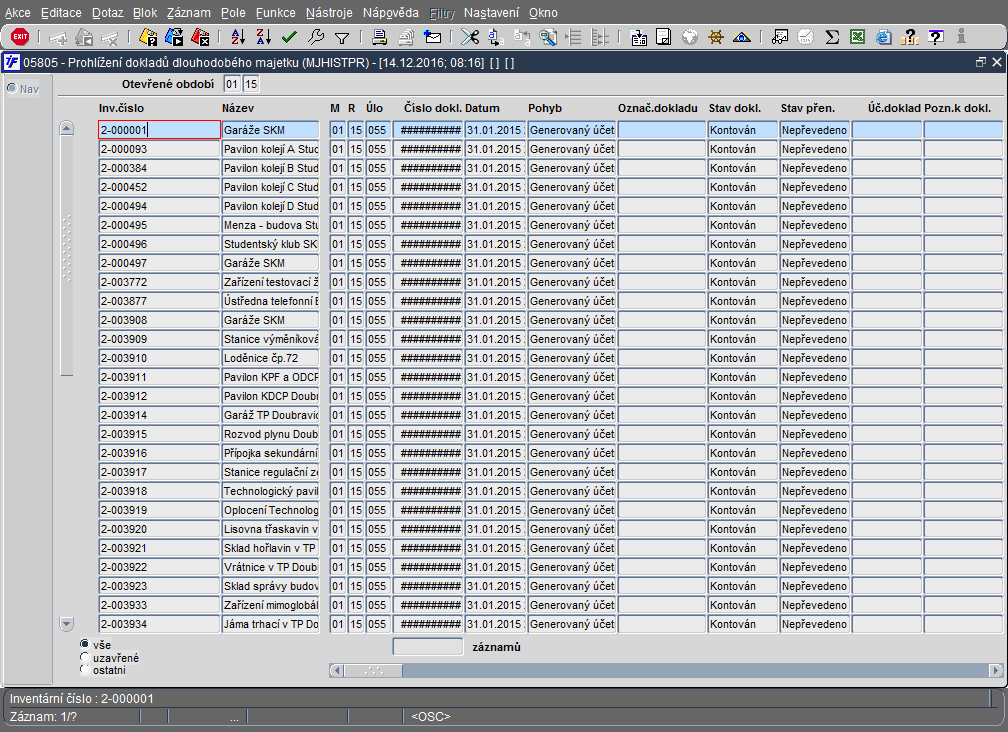Select the 'vše' radio button

[x=84, y=644]
